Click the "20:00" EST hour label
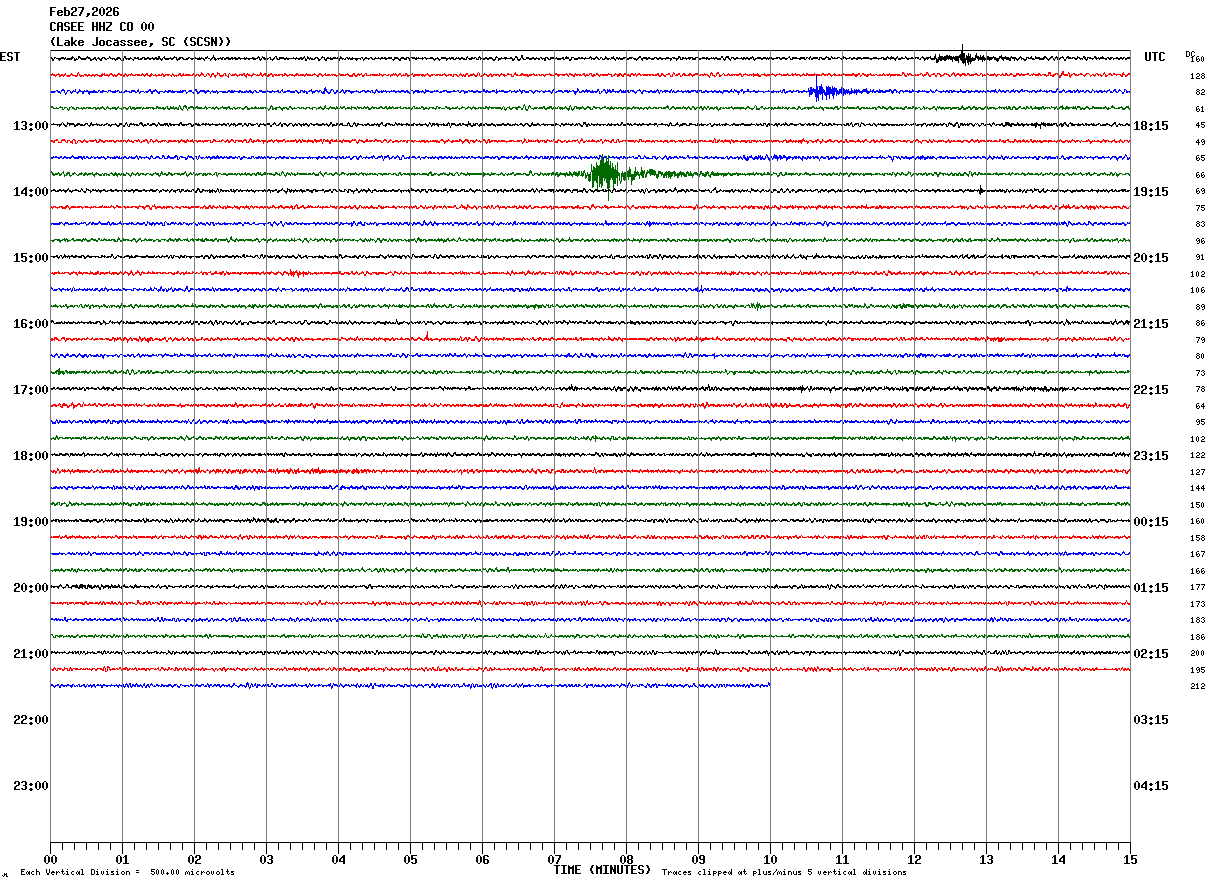This screenshot has width=1210, height=886. click(x=31, y=587)
